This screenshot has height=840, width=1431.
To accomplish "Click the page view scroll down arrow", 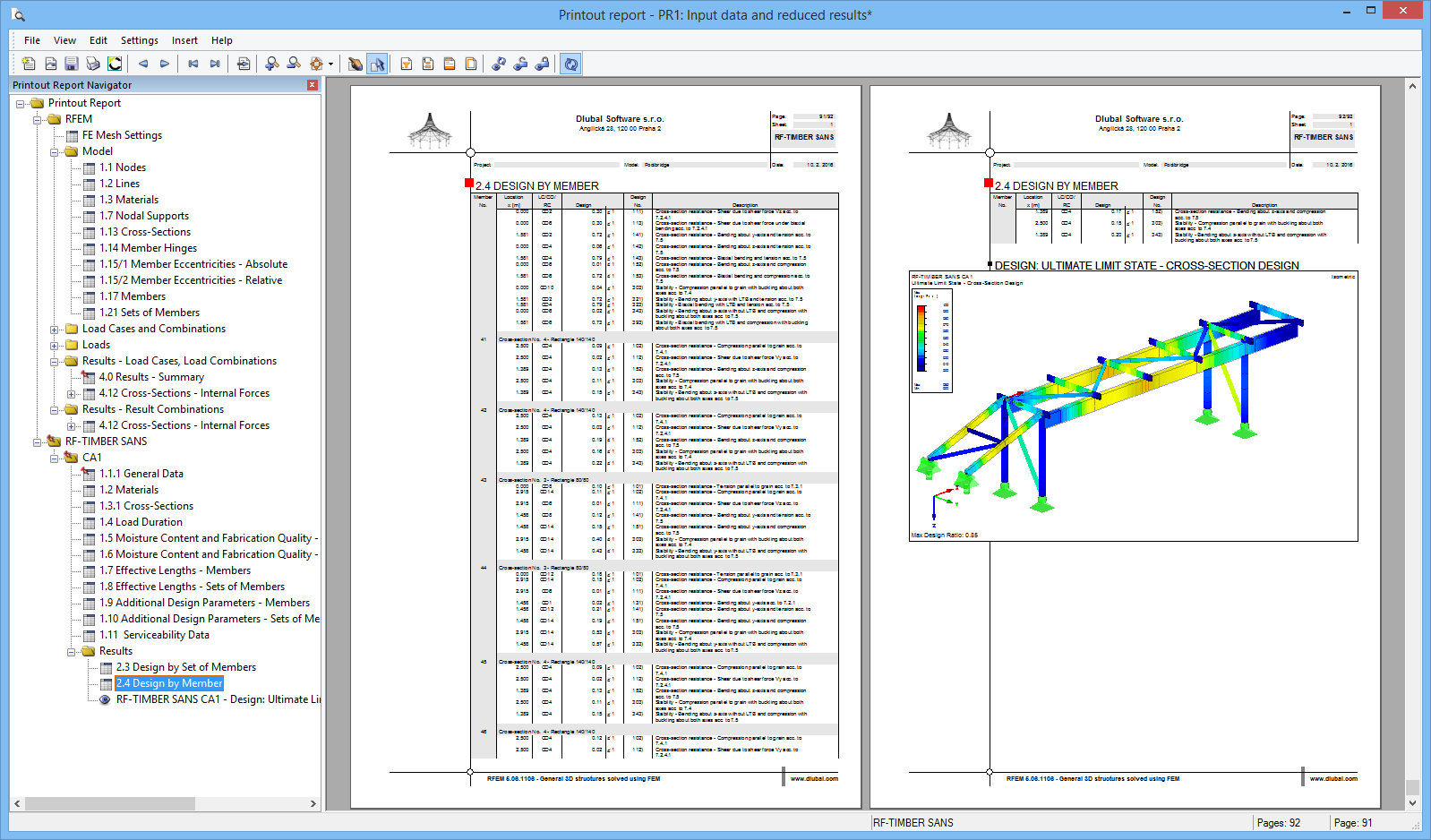I will coord(1412,803).
